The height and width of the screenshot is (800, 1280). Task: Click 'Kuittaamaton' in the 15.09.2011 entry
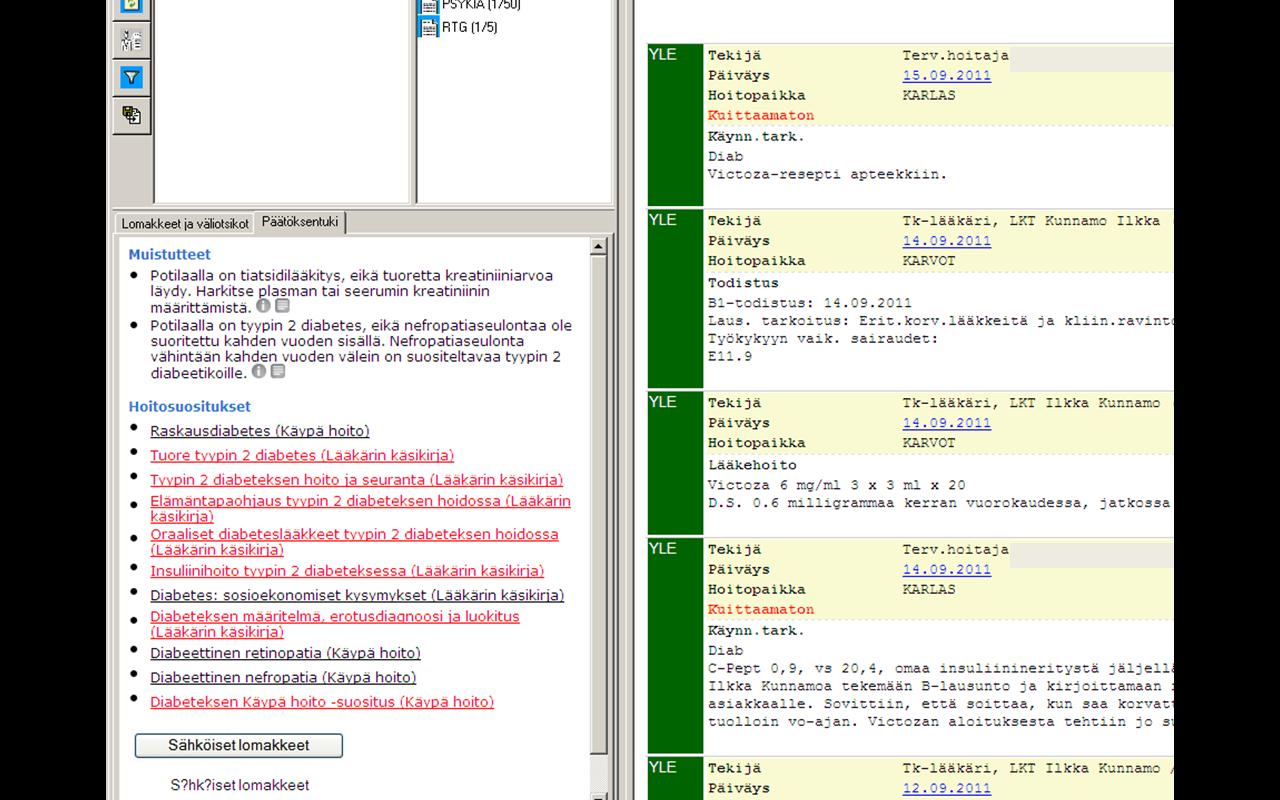coord(761,115)
